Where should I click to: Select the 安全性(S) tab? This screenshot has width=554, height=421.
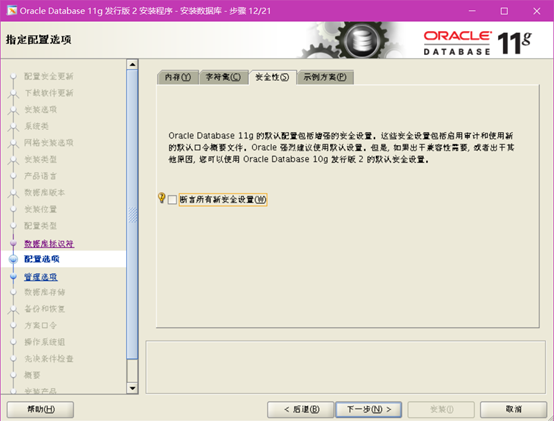pyautogui.click(x=272, y=77)
